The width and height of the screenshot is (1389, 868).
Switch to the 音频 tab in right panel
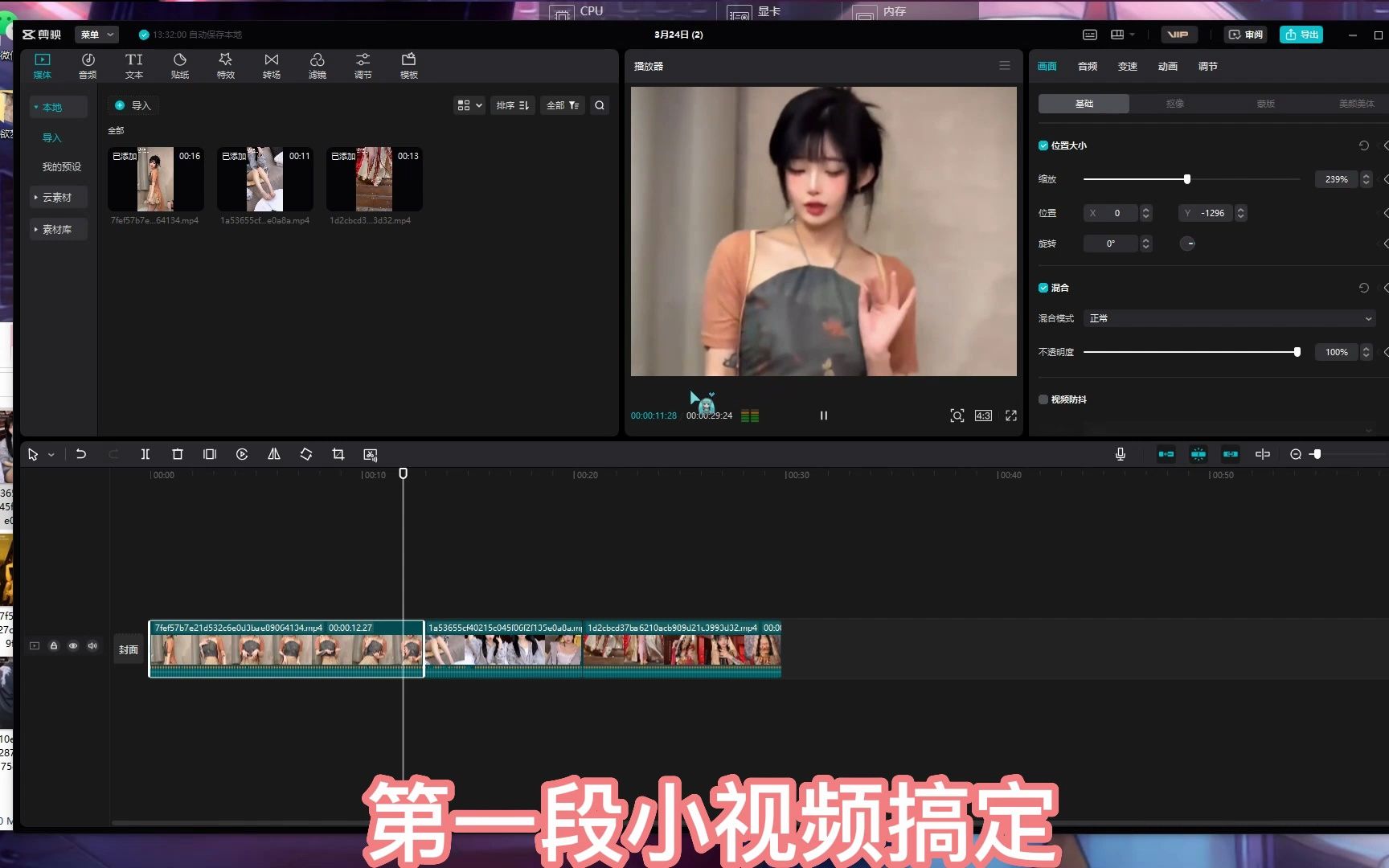point(1087,66)
